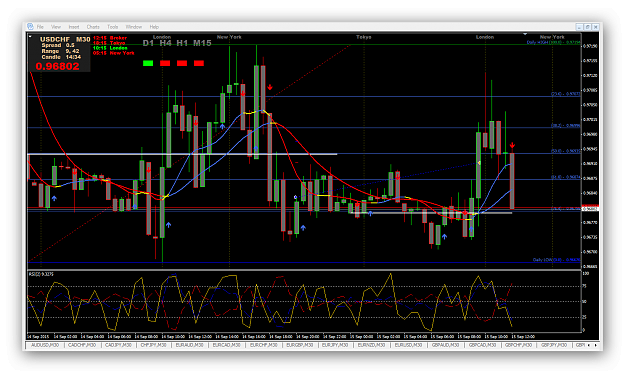Click the green D1 trend indicator box
This screenshot has height=373, width=625.
(x=148, y=63)
